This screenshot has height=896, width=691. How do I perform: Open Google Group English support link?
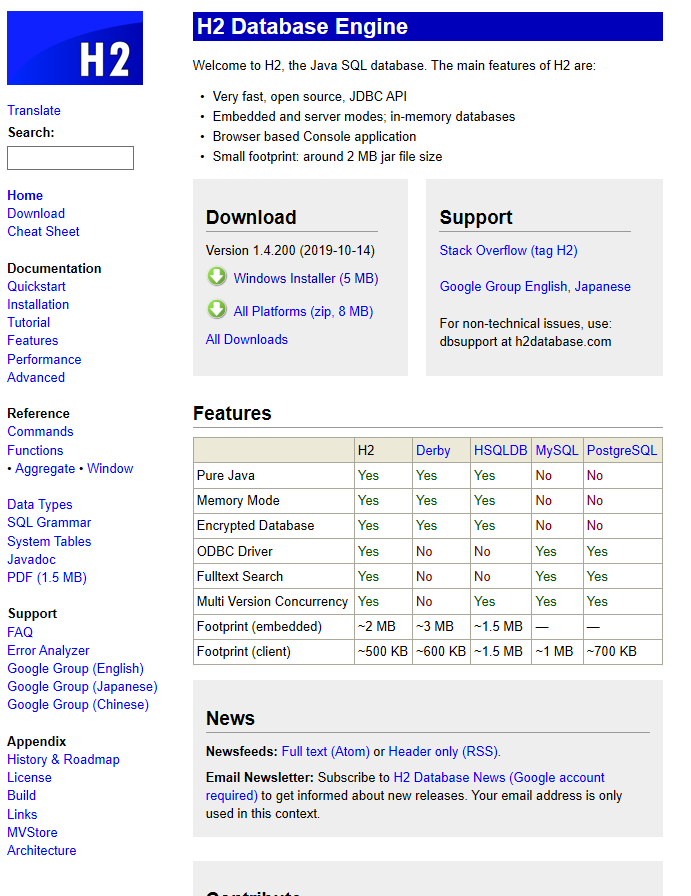[504, 286]
